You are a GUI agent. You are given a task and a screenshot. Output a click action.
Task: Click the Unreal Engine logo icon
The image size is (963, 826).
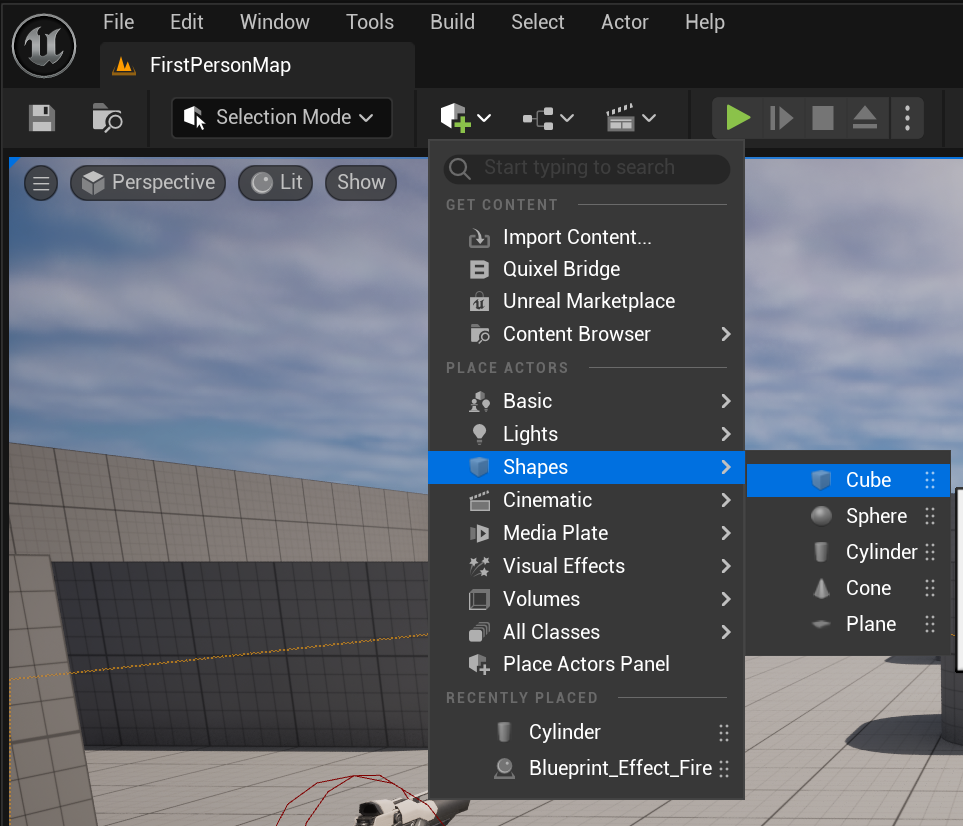click(44, 46)
